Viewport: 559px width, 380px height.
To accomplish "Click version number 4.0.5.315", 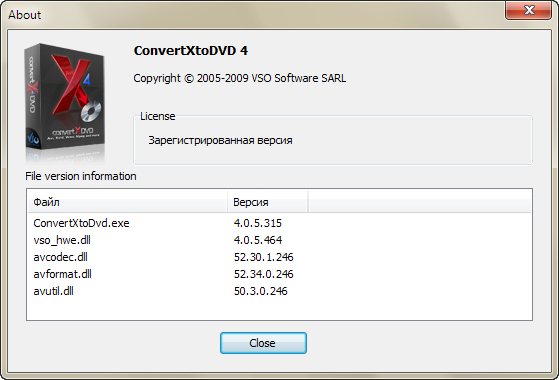I will coord(257,223).
